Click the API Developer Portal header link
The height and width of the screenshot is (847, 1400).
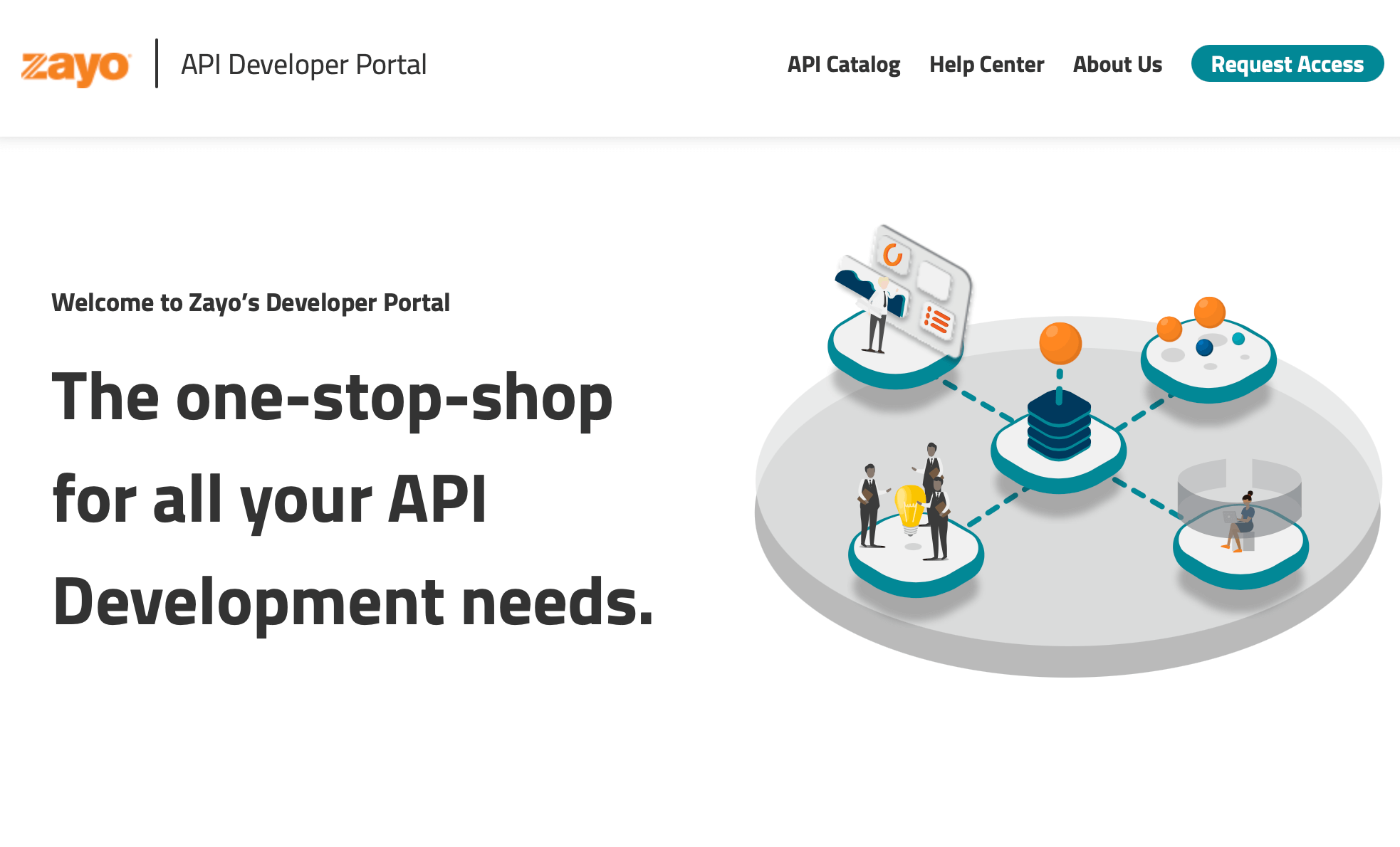[303, 65]
